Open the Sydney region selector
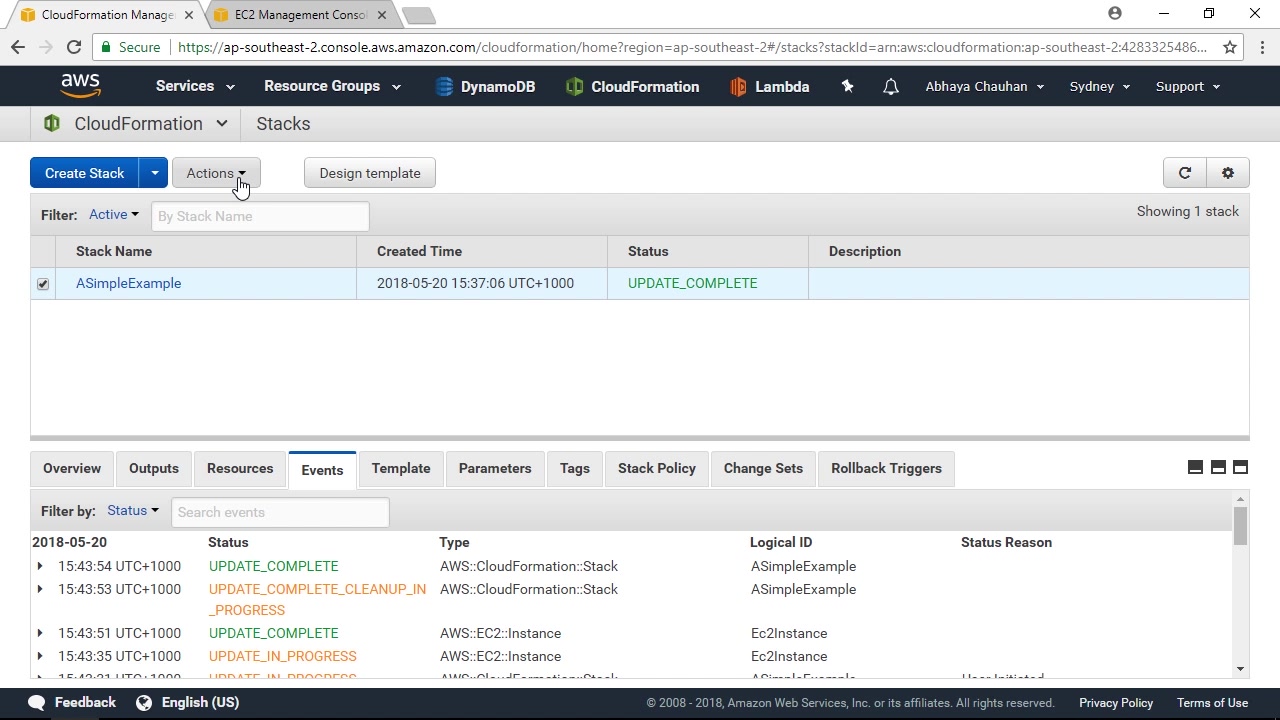Viewport: 1280px width, 720px height. tap(1100, 86)
